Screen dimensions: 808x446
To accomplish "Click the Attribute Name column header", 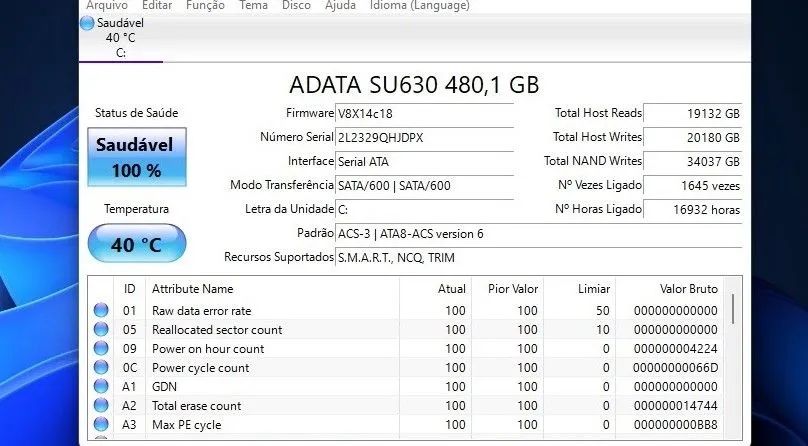I will click(x=272, y=289).
